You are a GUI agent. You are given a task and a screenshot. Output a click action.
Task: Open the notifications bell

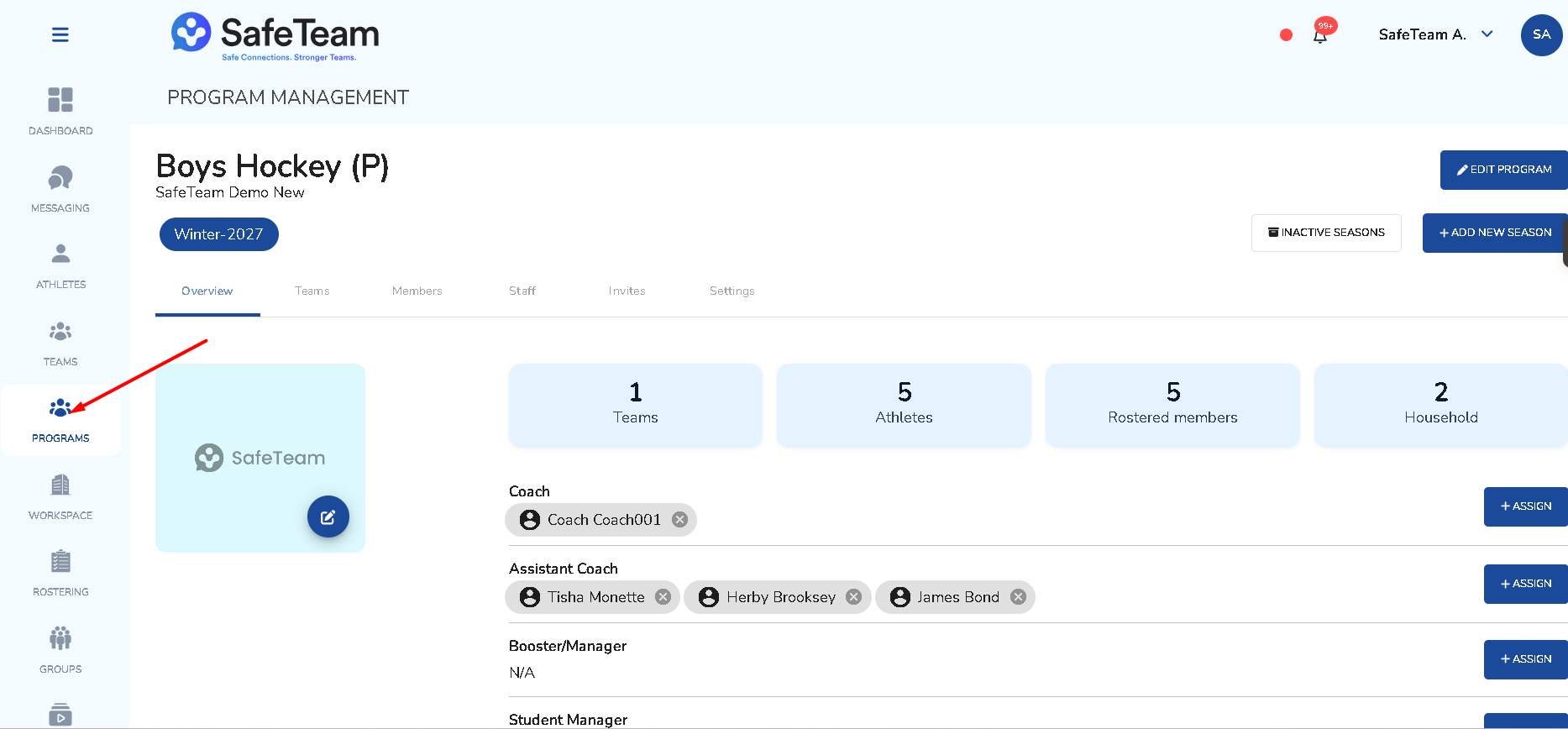point(1320,35)
